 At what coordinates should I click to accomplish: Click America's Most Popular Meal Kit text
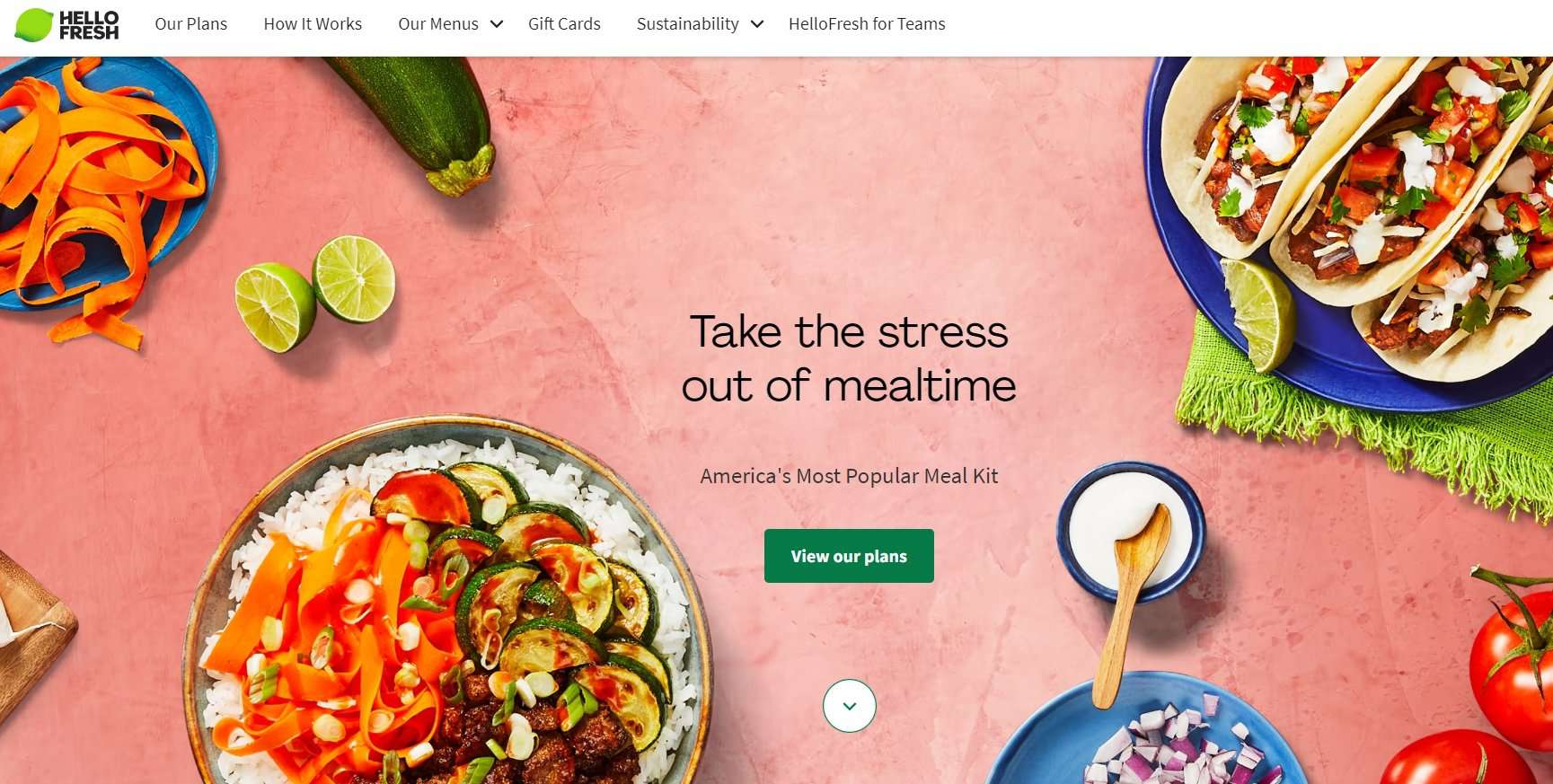coord(849,476)
